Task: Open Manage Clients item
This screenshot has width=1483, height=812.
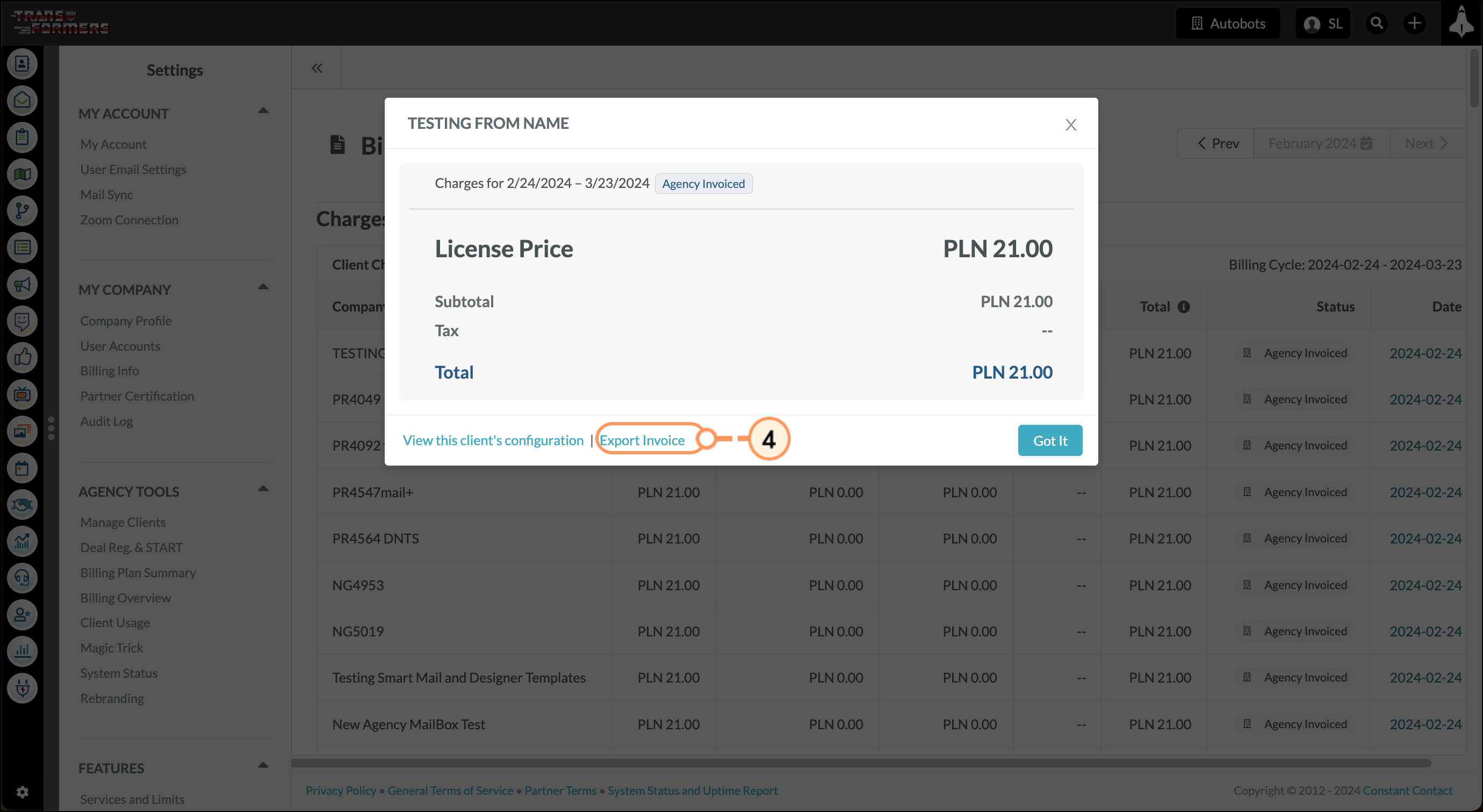Action: [x=123, y=523]
